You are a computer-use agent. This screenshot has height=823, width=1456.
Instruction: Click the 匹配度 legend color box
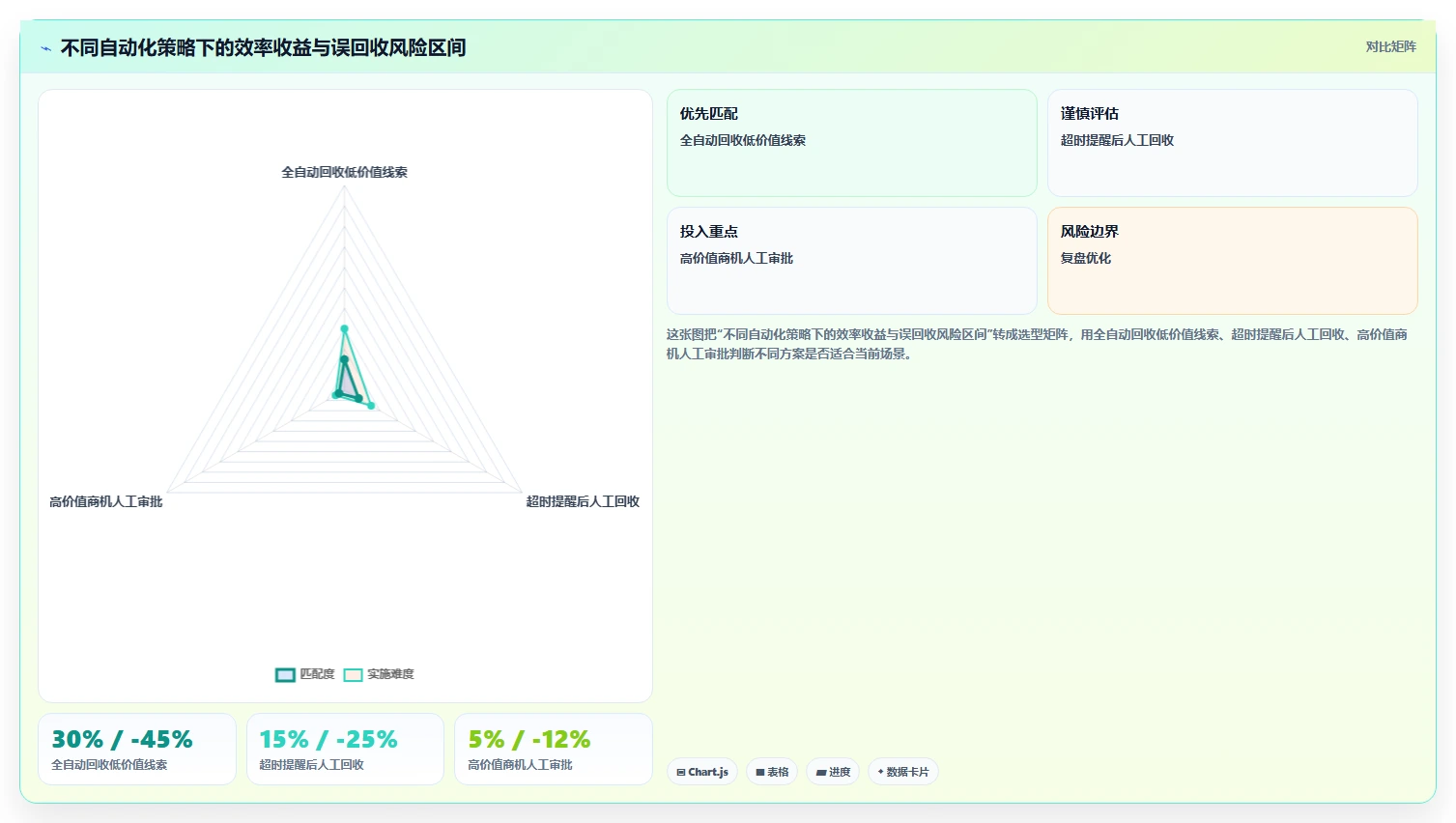(285, 675)
